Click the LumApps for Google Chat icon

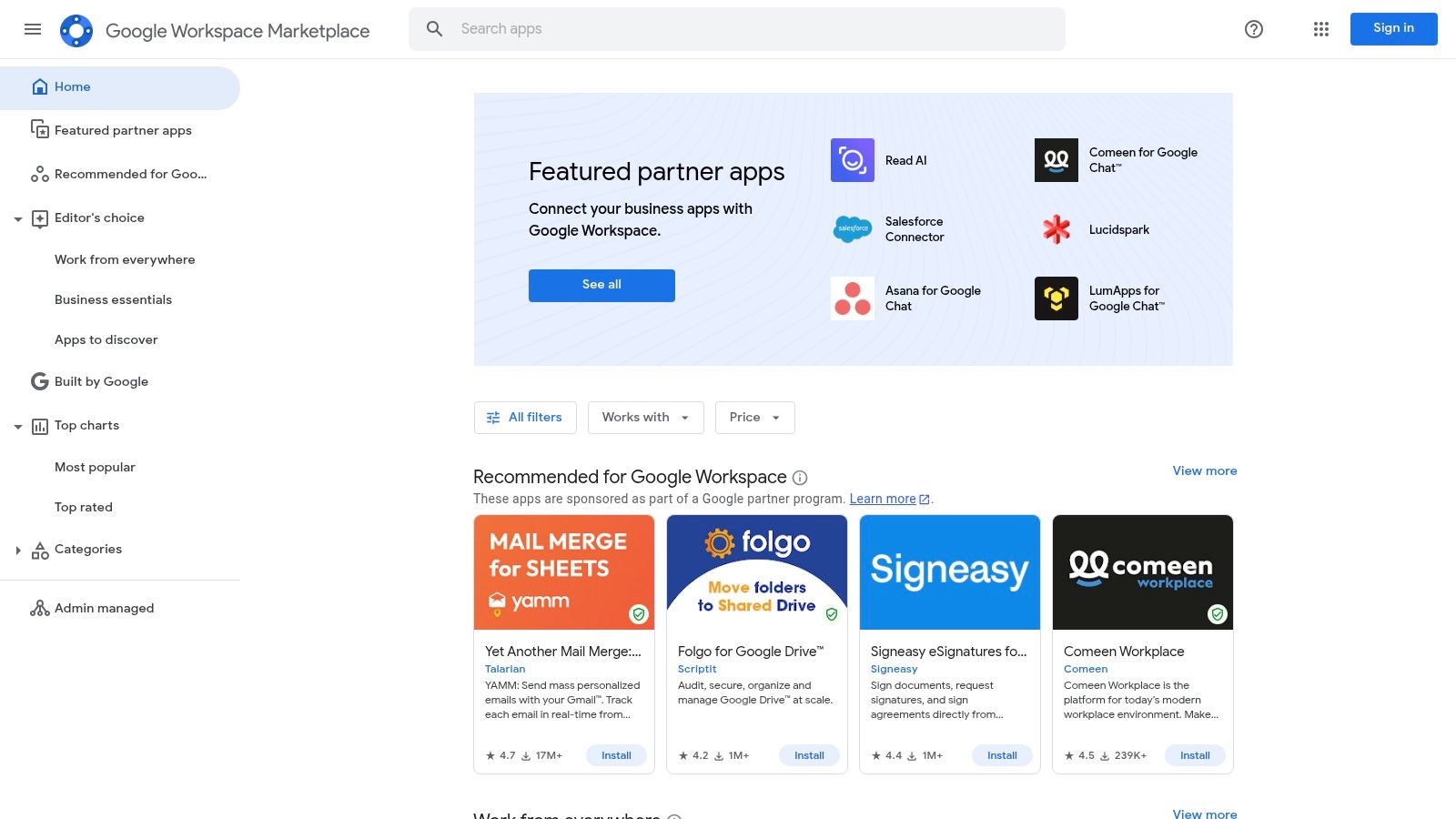(1056, 298)
